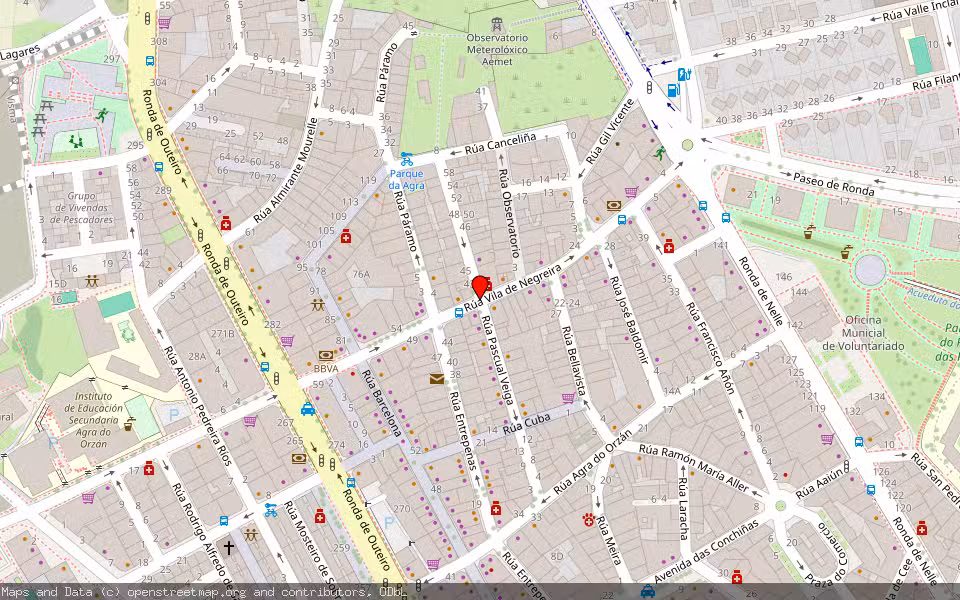The width and height of the screenshot is (960, 600).
Task: Select the bank icon near Rúa Gil Vicente
Action: tap(613, 206)
